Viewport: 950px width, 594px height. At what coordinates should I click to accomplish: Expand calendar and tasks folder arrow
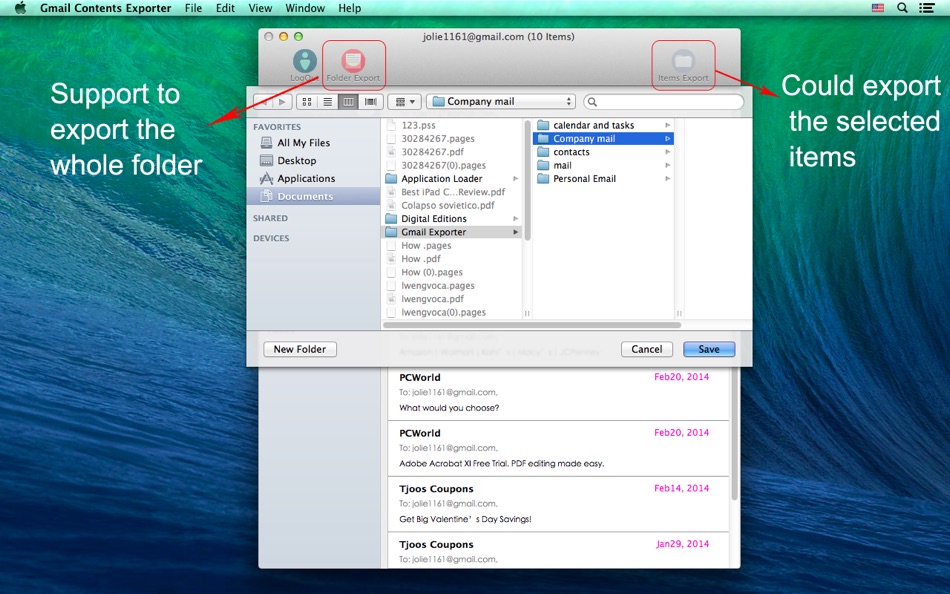[x=668, y=125]
